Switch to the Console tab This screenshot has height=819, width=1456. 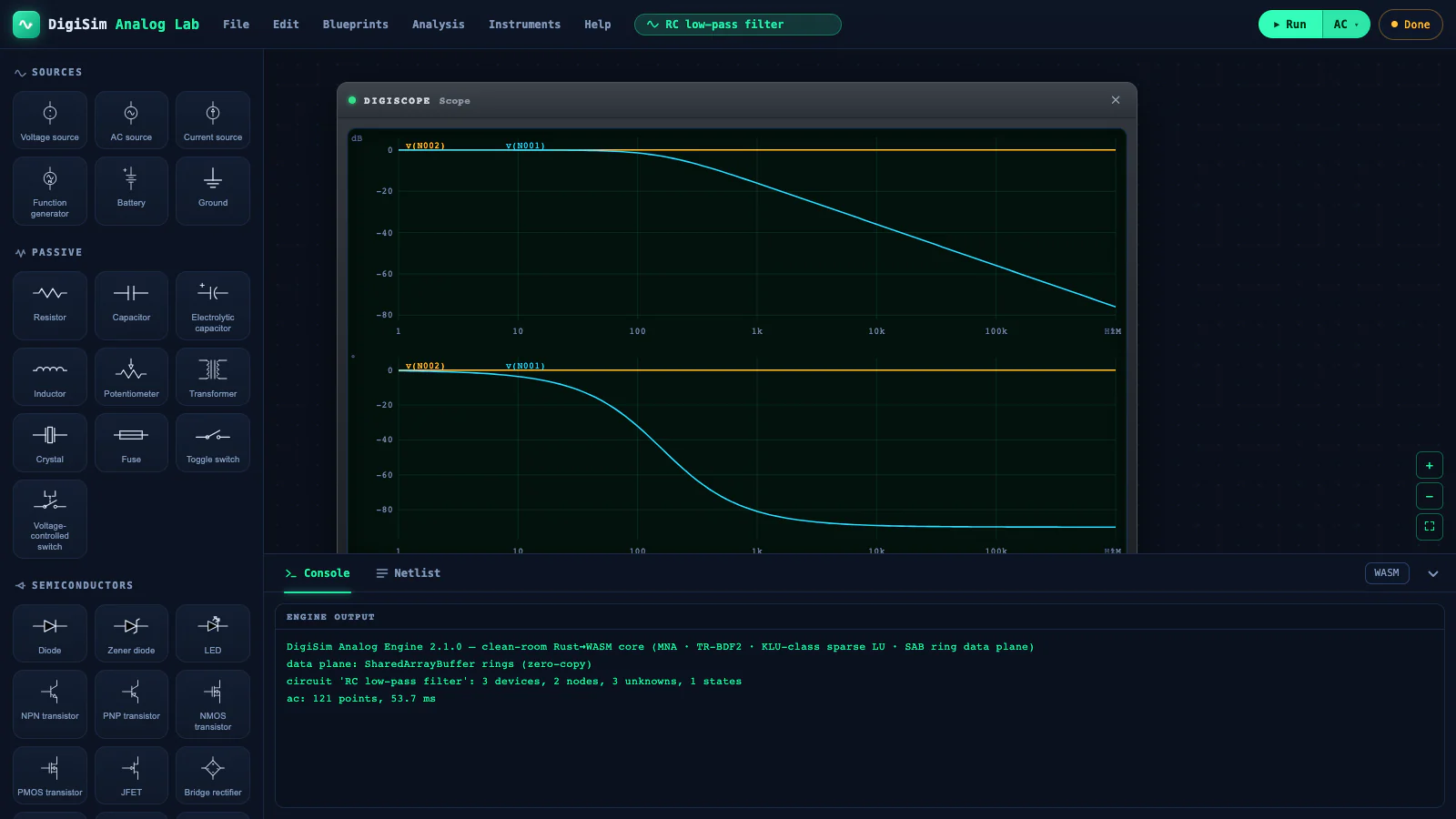[x=318, y=573]
